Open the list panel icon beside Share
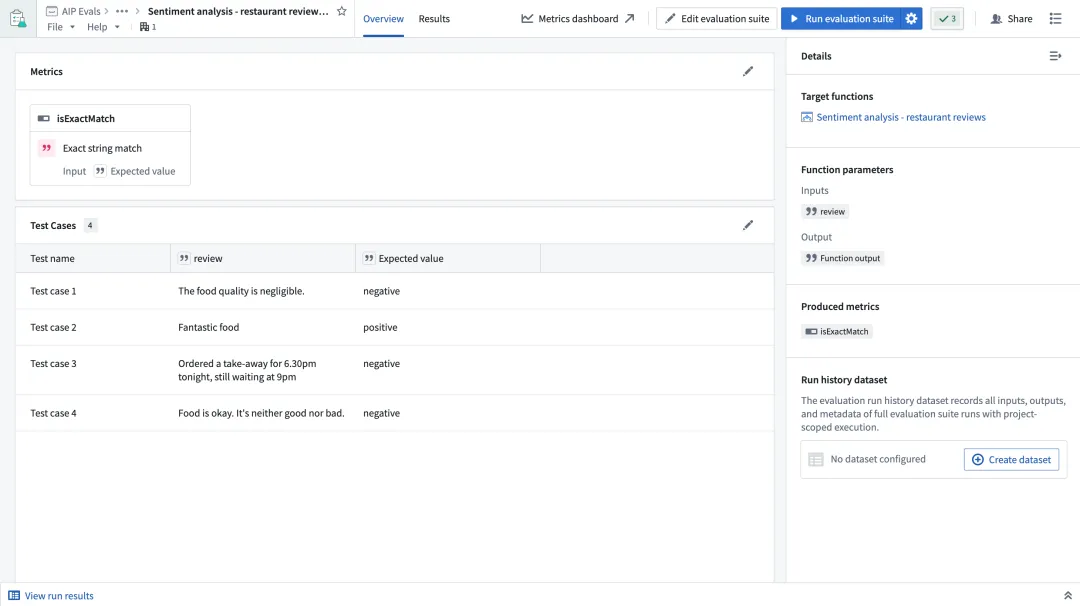Screen dimensions: 1080x606 [x=1056, y=19]
